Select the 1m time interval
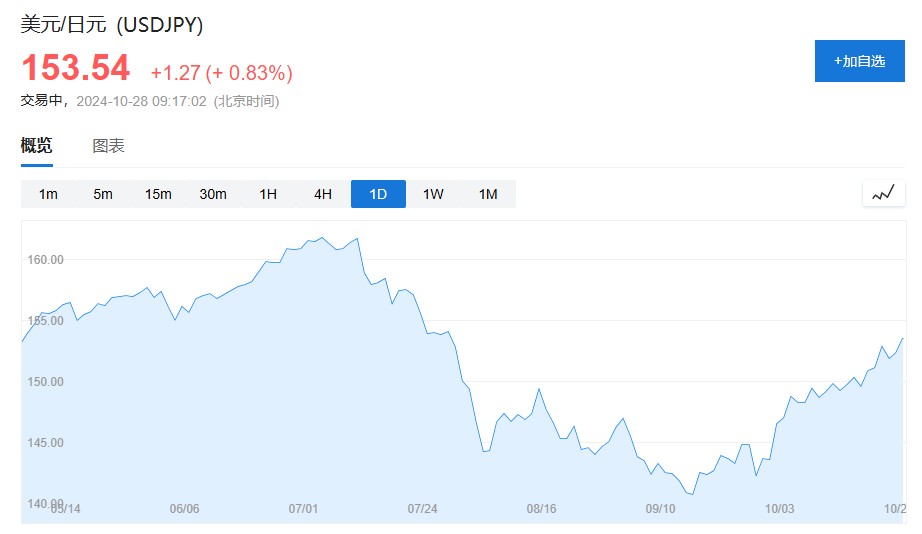 [x=48, y=194]
